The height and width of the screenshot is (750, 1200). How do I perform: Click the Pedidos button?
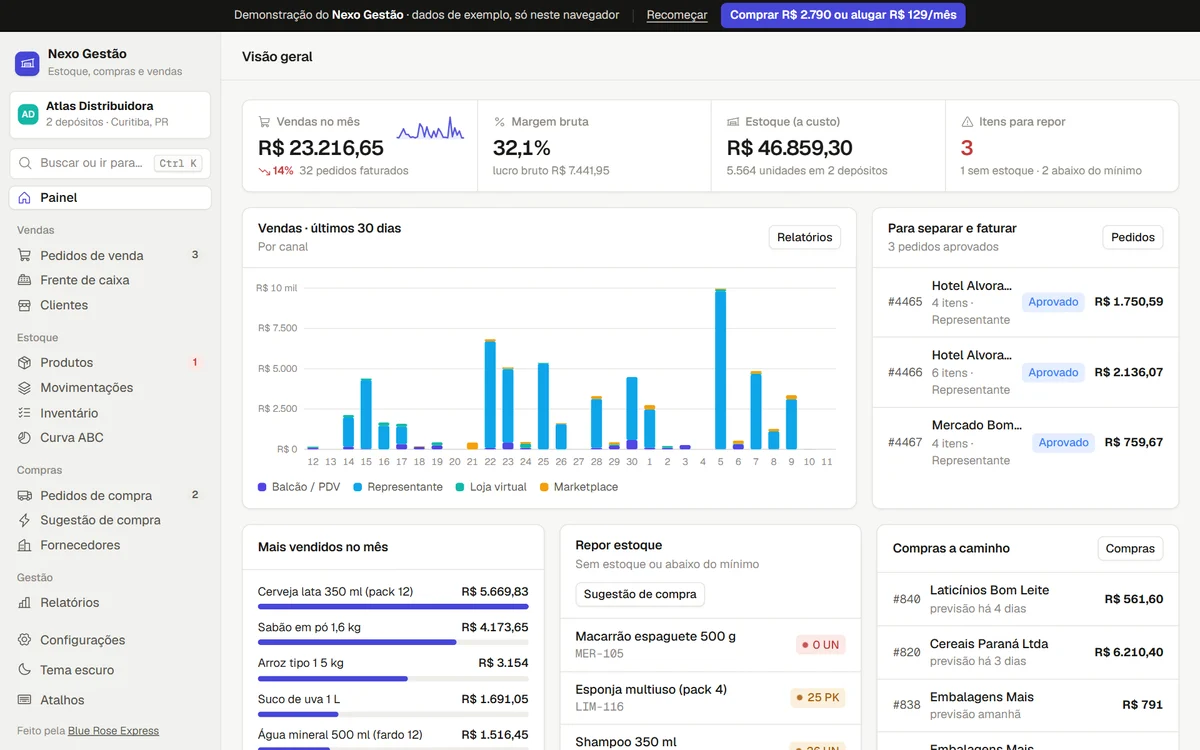(x=1133, y=237)
